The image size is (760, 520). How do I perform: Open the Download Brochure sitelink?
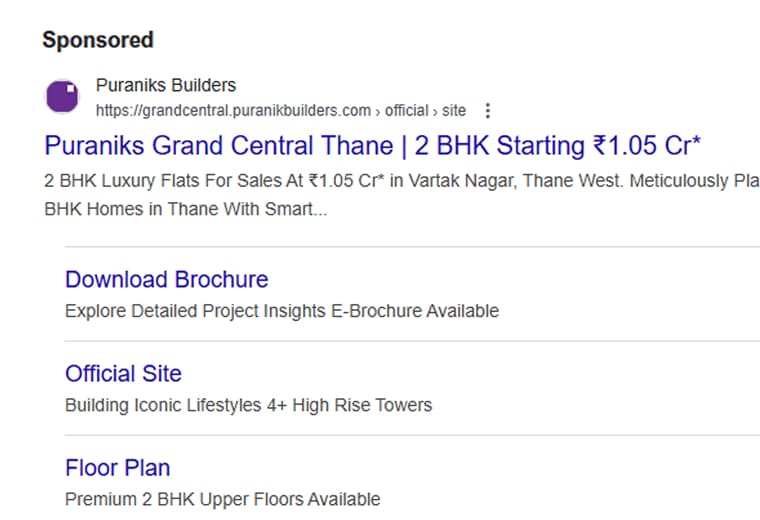pos(167,280)
